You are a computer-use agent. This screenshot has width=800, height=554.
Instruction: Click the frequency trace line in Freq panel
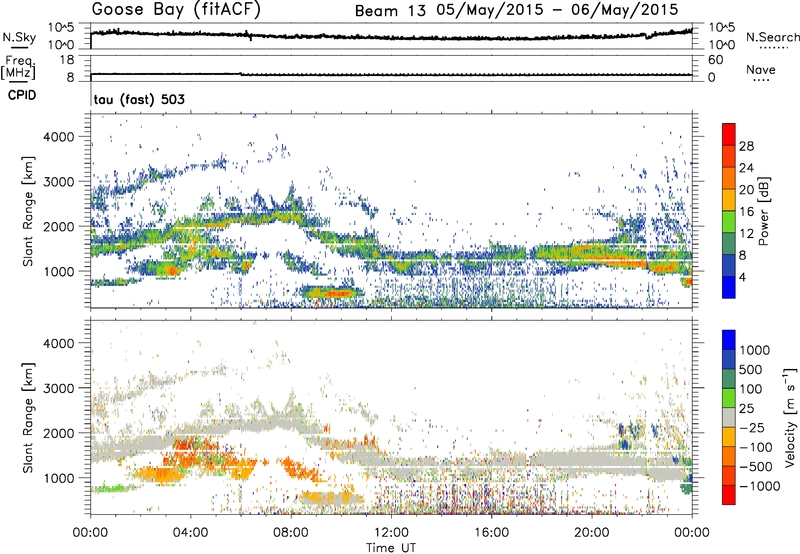(391, 75)
